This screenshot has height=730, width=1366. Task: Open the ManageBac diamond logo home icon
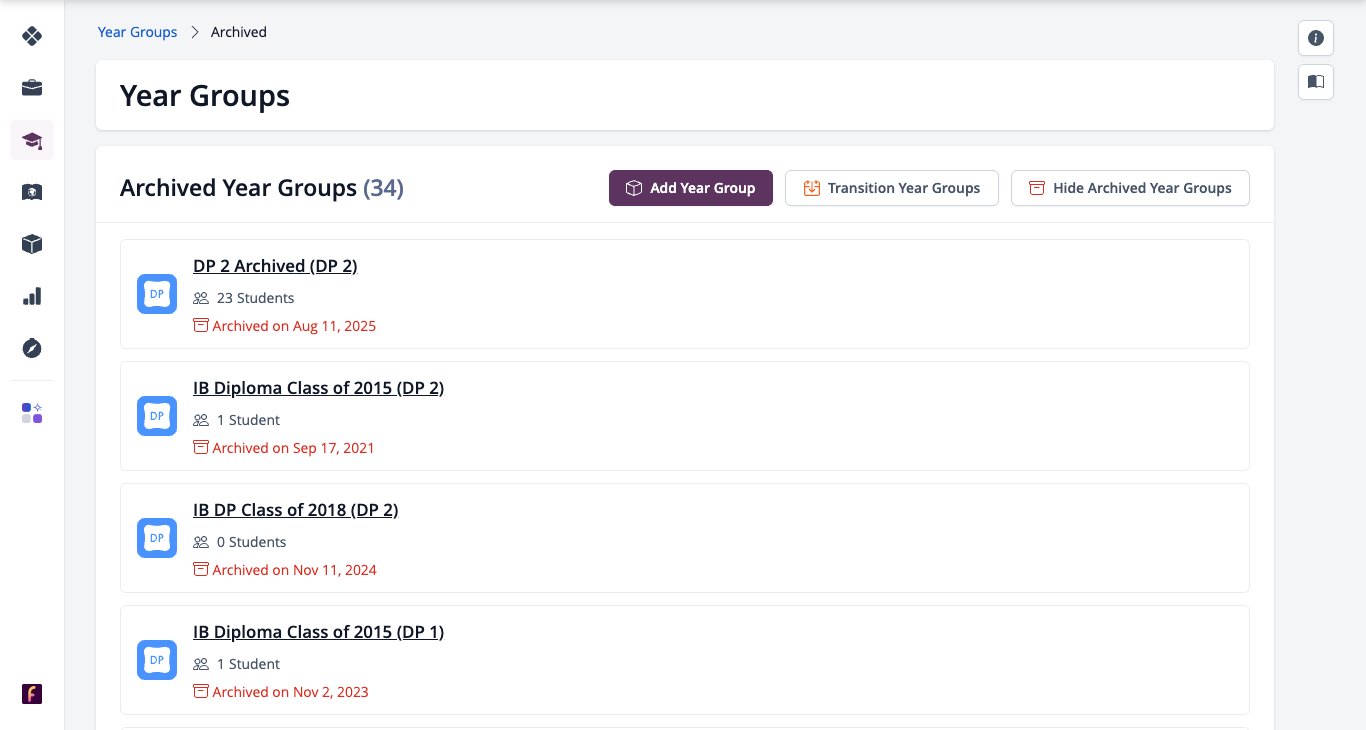[x=32, y=36]
